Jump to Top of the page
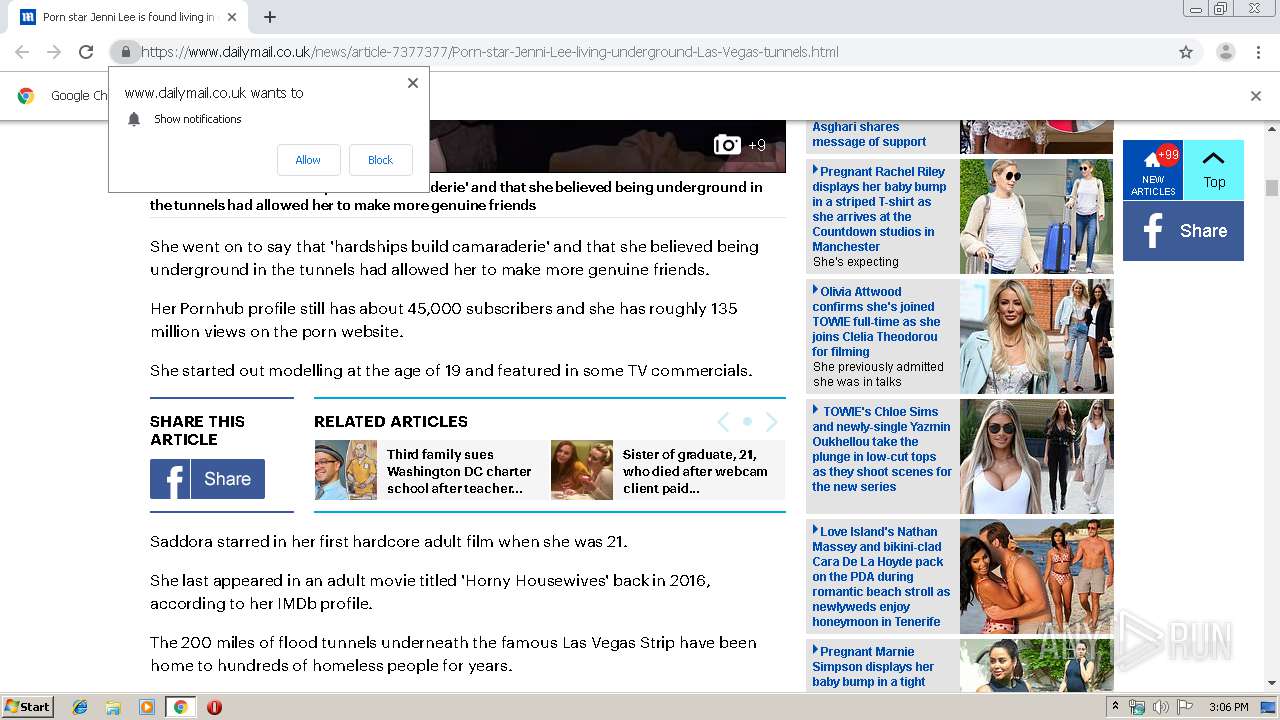The height and width of the screenshot is (720, 1280). tap(1214, 170)
